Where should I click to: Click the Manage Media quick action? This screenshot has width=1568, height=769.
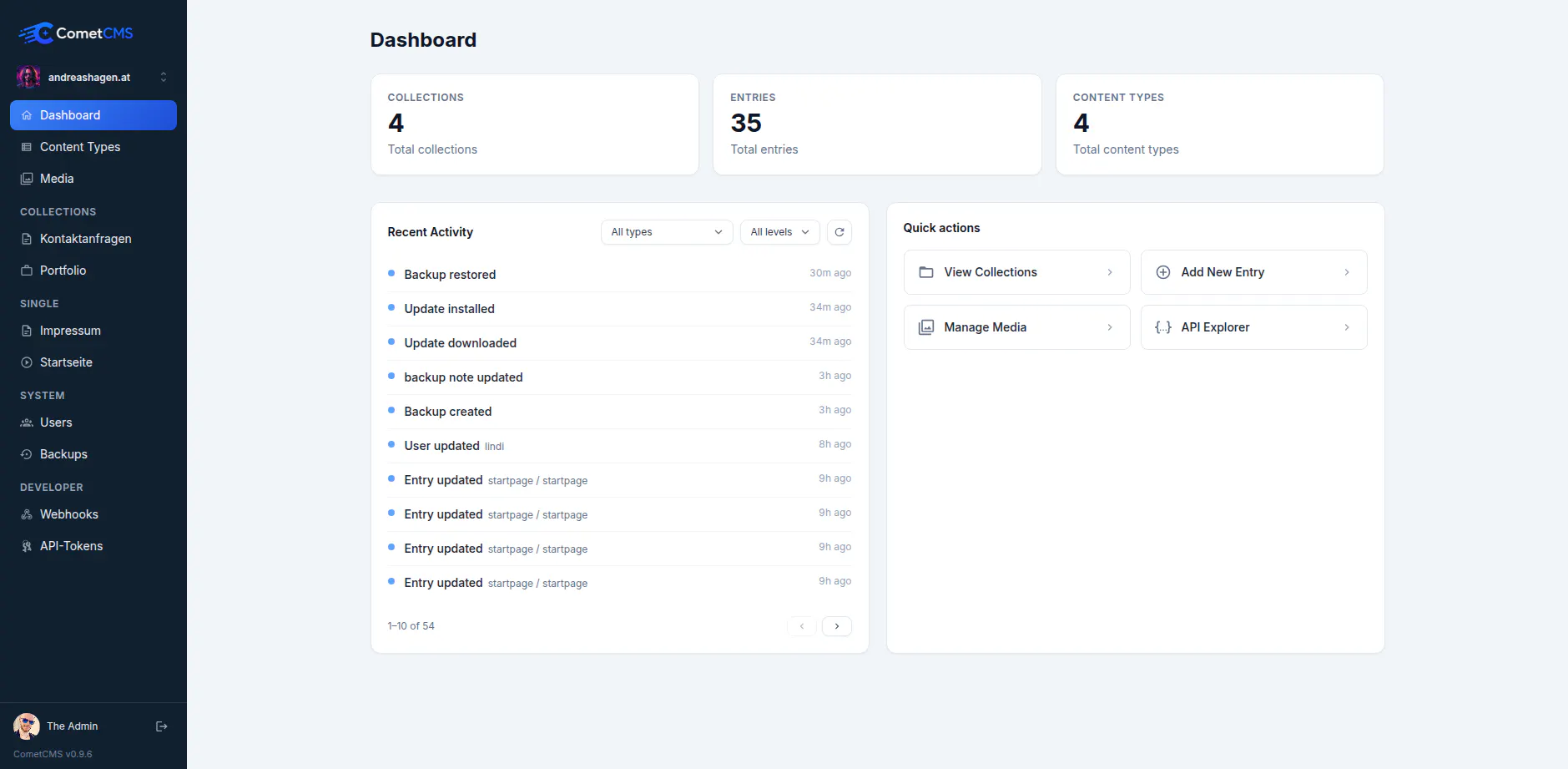click(x=1017, y=327)
